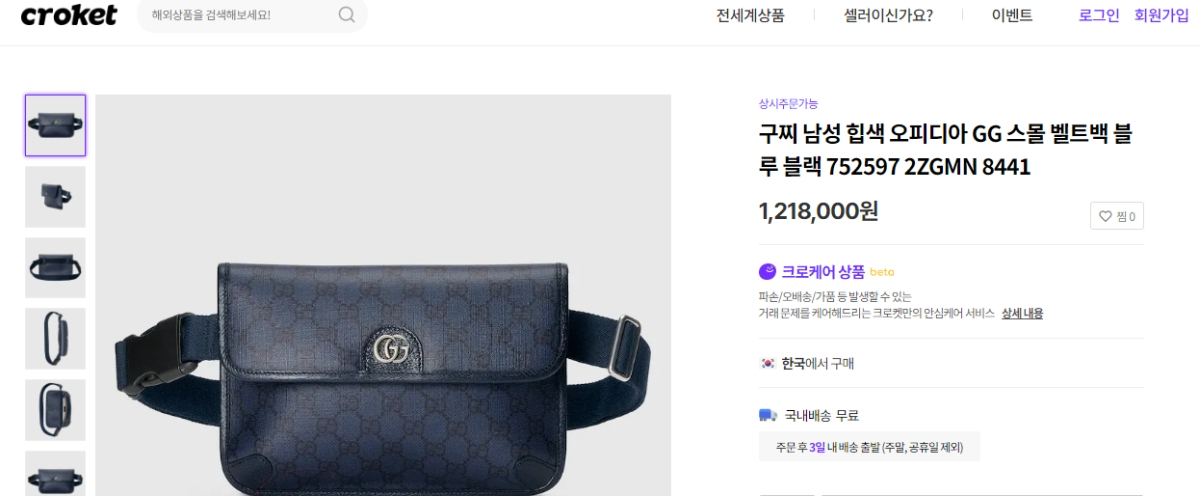Open the 전세계상품 menu
Screen dimensions: 1200x496
point(750,16)
